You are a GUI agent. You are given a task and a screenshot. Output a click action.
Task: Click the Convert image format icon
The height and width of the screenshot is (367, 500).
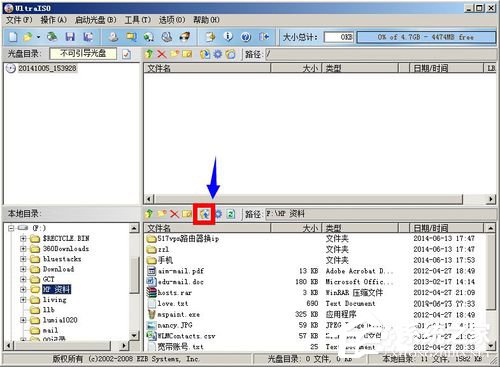click(148, 37)
